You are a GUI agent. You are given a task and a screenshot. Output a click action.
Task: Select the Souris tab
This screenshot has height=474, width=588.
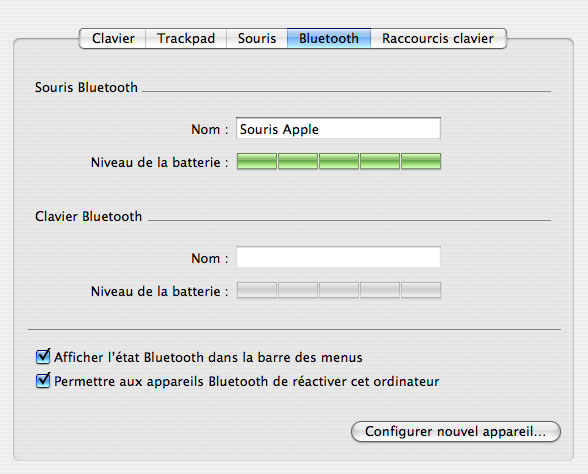257,38
